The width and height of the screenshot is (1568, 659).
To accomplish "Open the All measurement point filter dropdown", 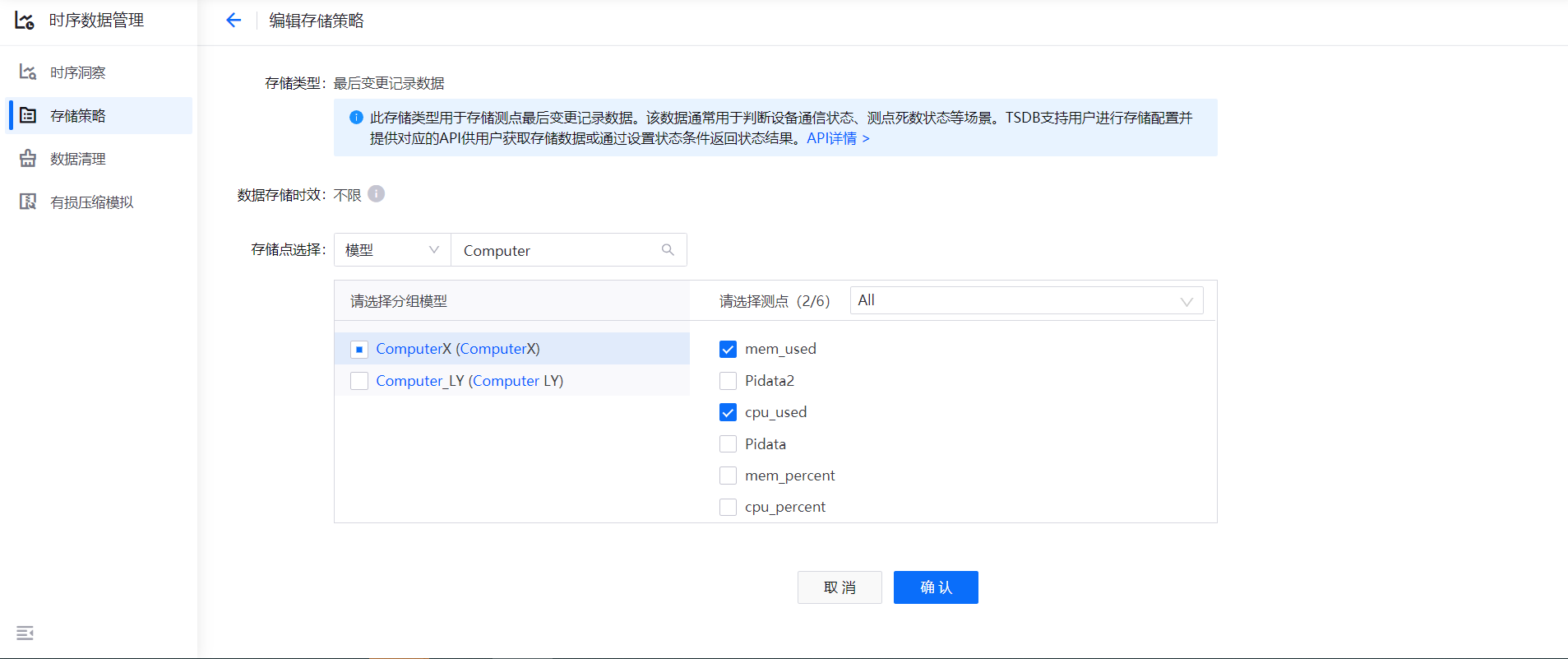I will point(1026,300).
